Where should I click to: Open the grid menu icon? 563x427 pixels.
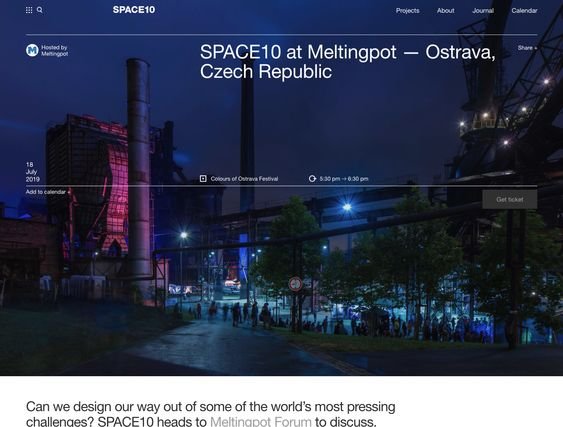click(29, 10)
